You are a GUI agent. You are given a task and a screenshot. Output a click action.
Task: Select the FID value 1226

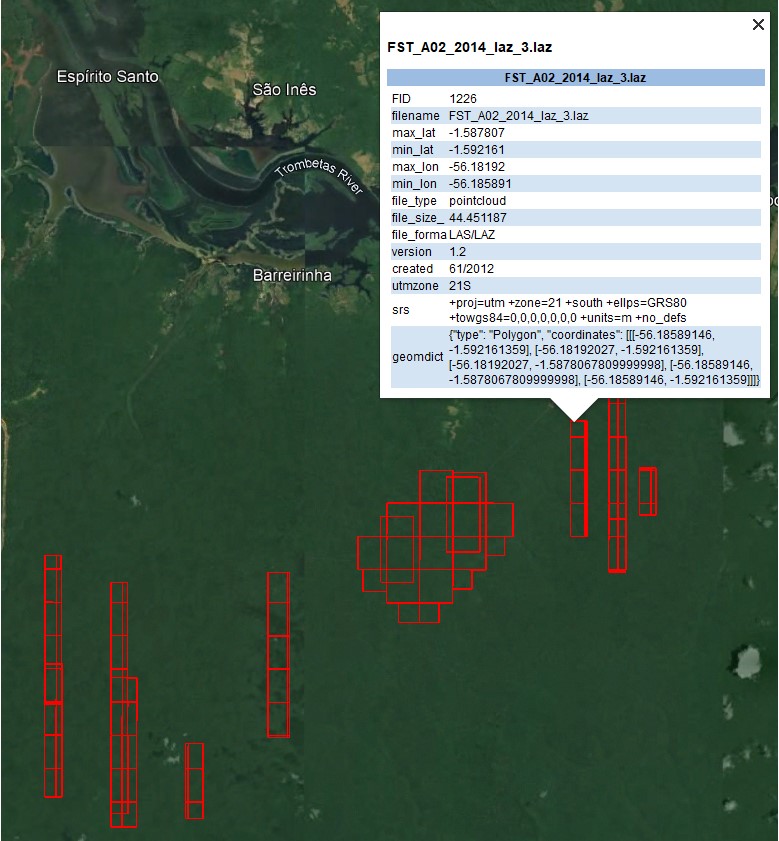tap(462, 98)
